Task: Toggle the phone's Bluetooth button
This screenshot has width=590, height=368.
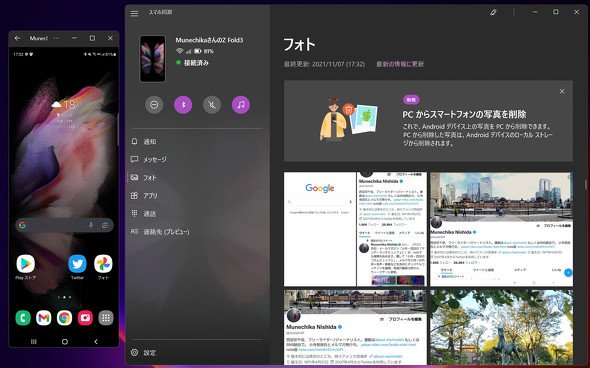Action: pos(183,105)
